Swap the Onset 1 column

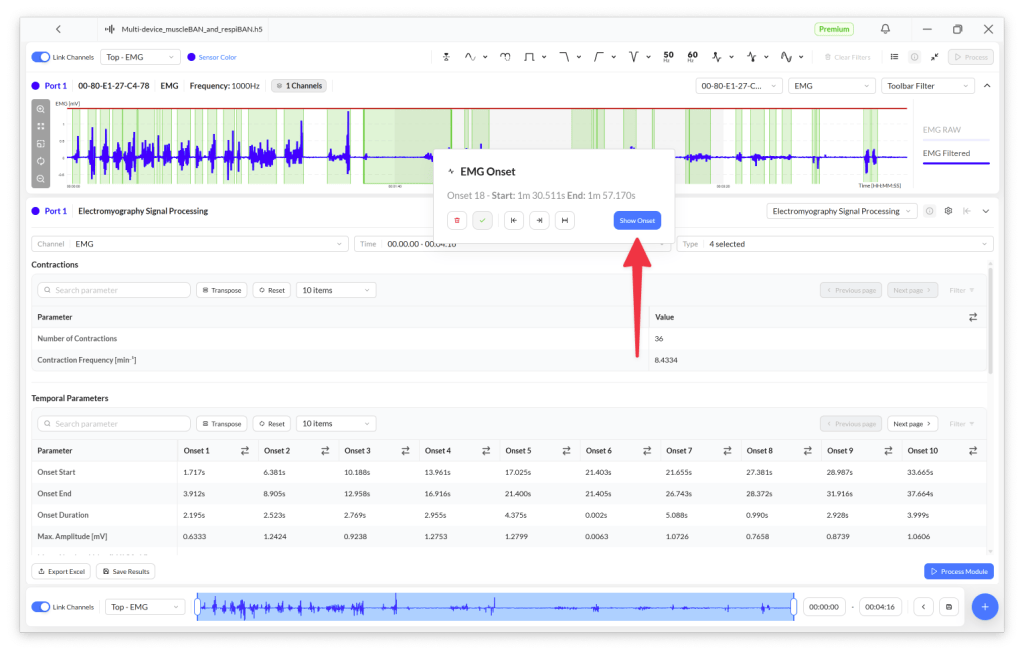point(245,451)
